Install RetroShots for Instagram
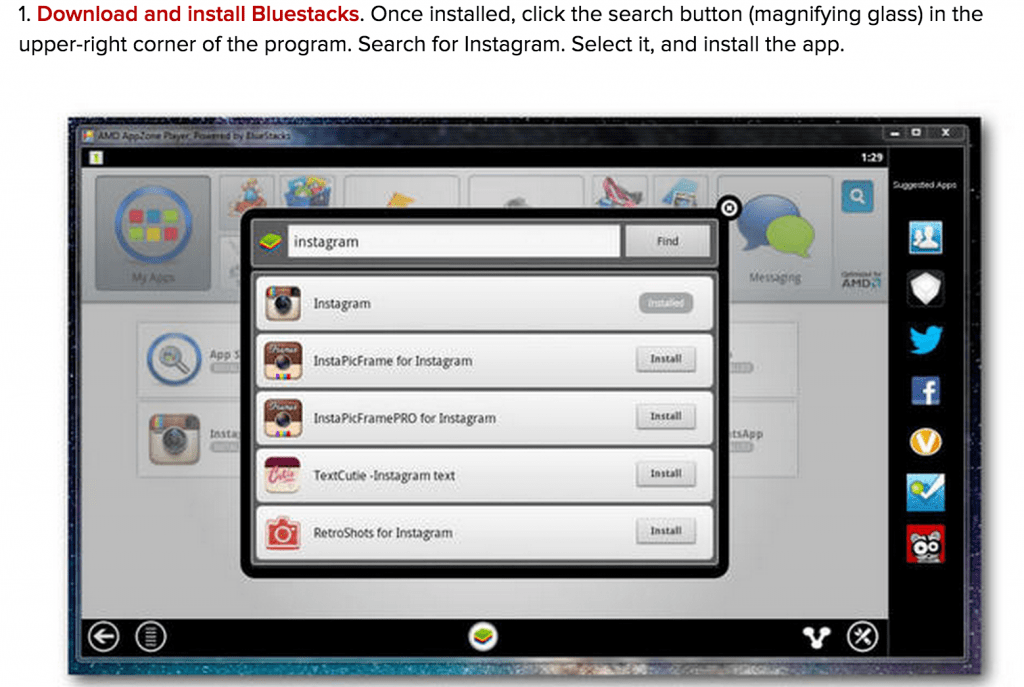The height and width of the screenshot is (687, 1024). click(665, 531)
